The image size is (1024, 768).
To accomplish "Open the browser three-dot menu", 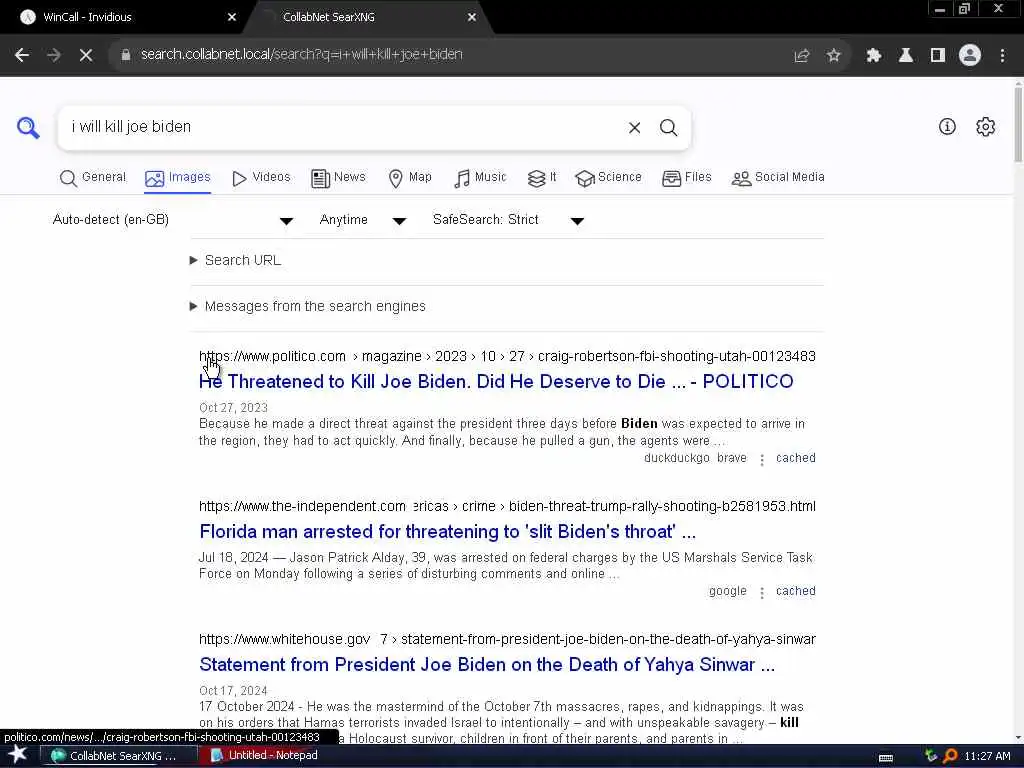I will [1002, 56].
